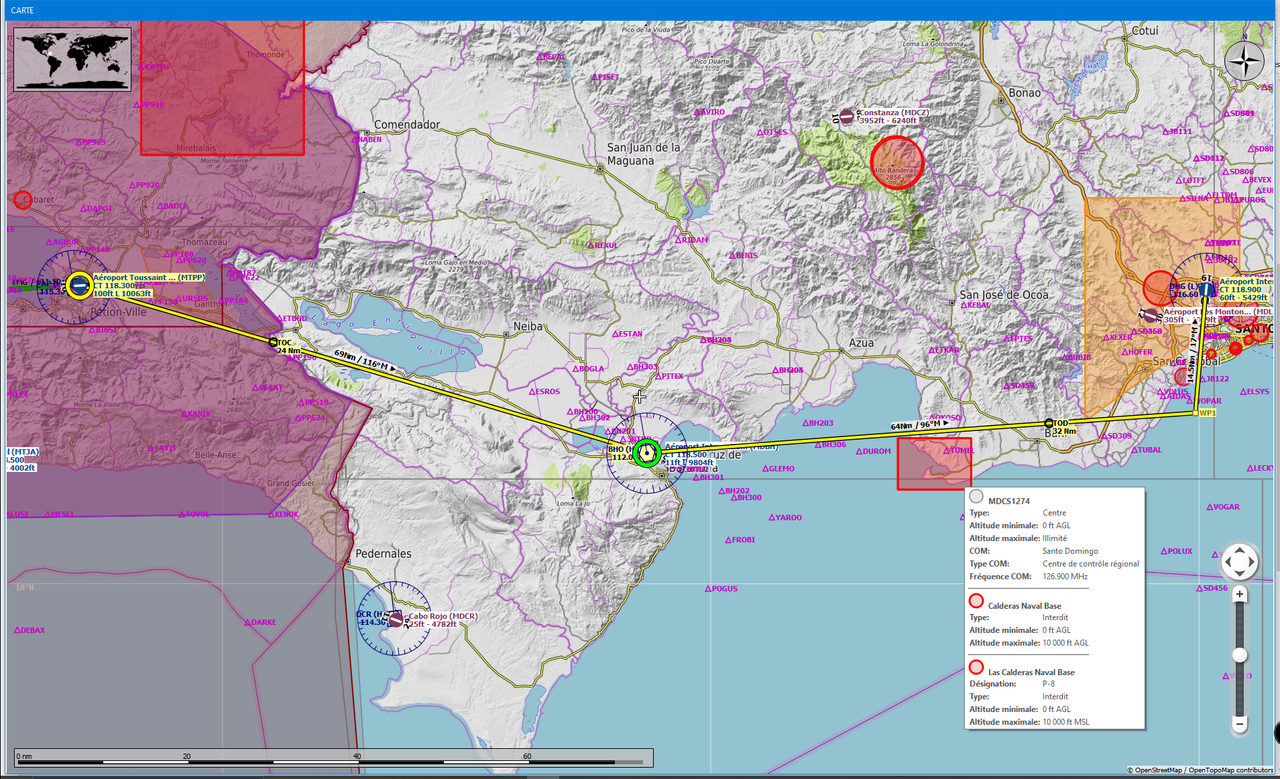This screenshot has width=1280, height=779.
Task: Zoom in with the plus button
Action: pyautogui.click(x=1240, y=594)
